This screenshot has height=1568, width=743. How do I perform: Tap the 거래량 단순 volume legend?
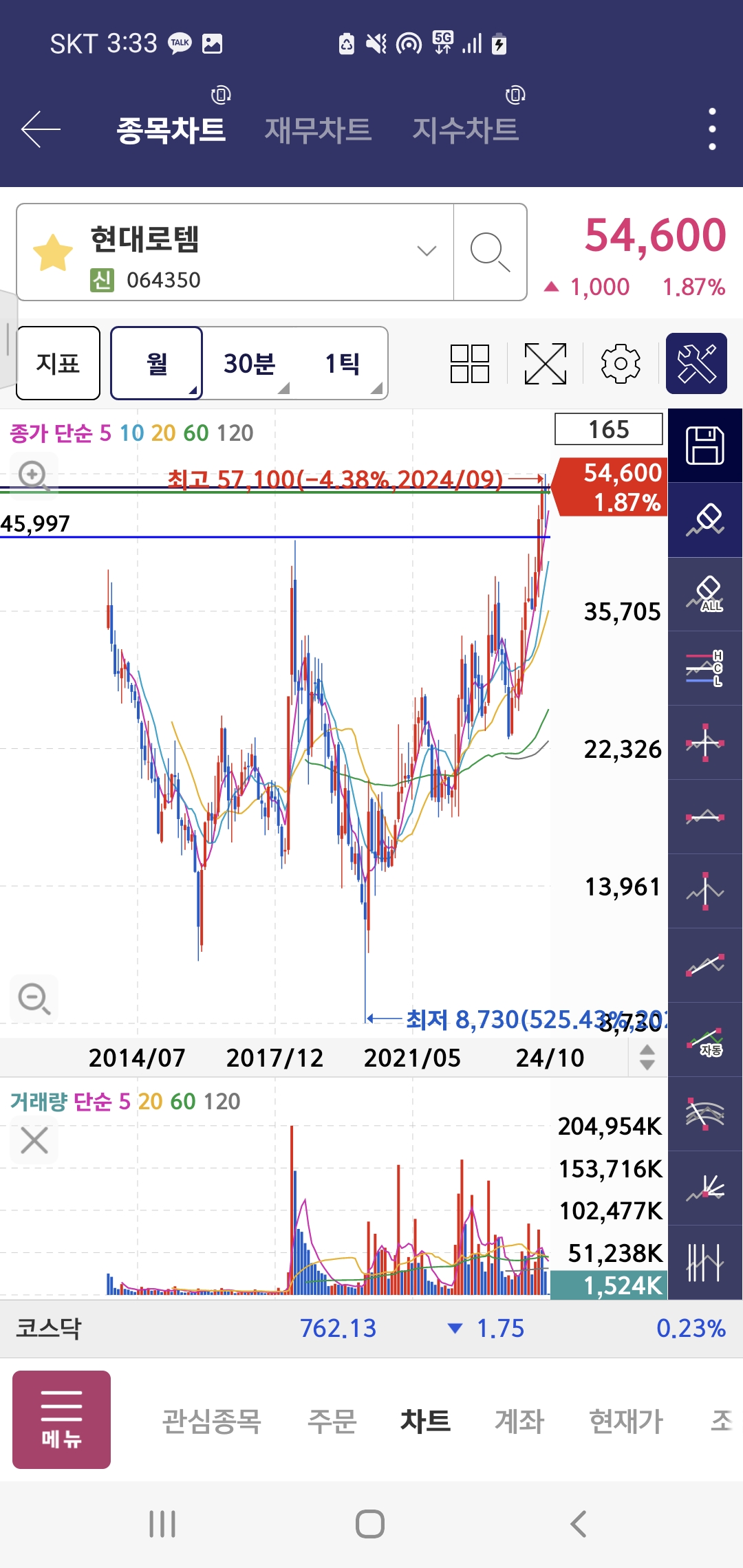click(125, 1101)
